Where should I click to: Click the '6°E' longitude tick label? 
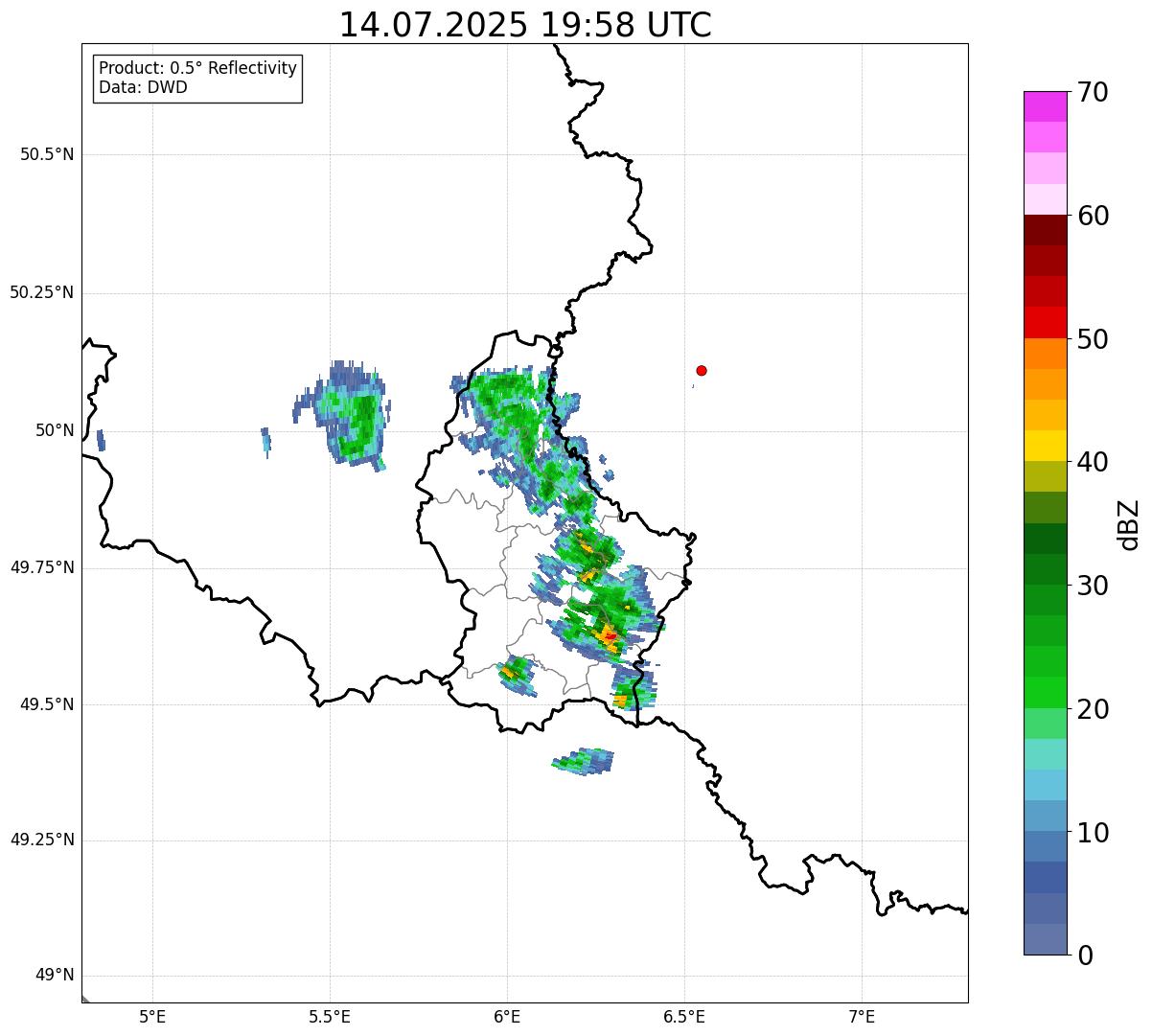point(507,1018)
